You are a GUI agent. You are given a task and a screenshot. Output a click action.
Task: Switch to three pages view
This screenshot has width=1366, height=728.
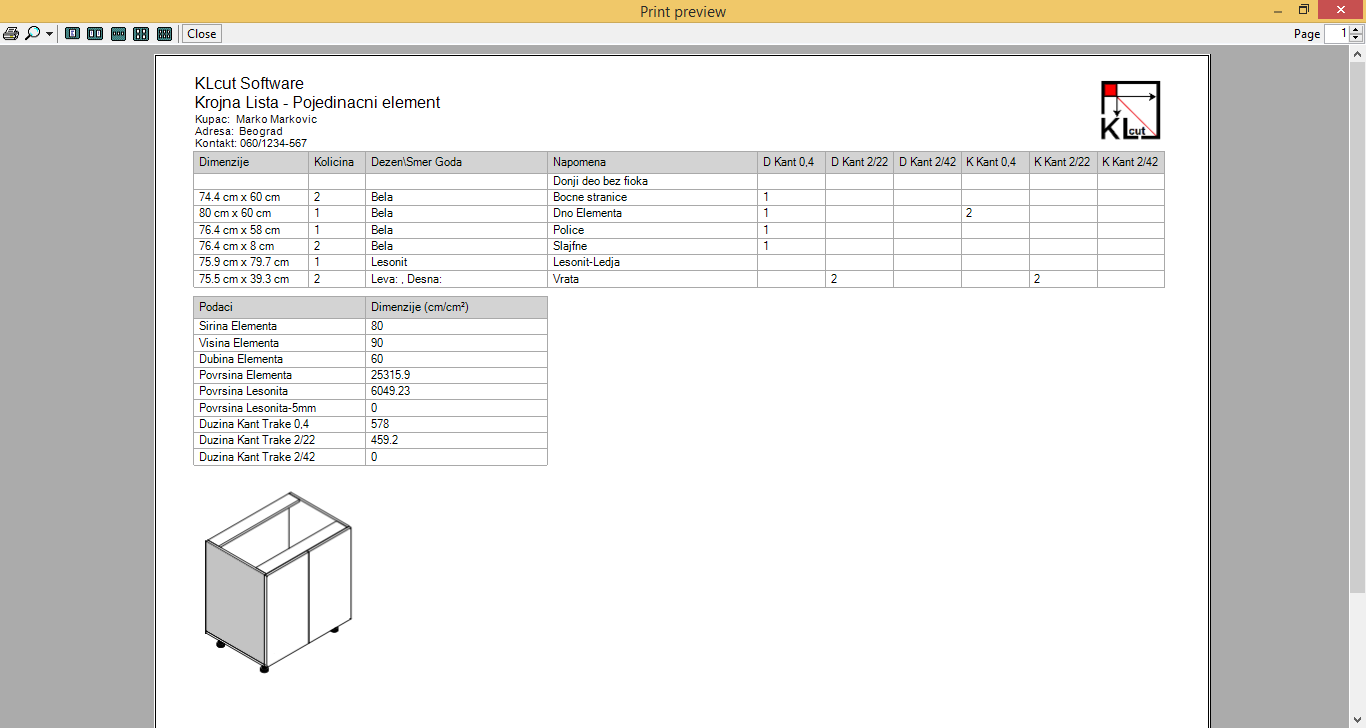118,34
